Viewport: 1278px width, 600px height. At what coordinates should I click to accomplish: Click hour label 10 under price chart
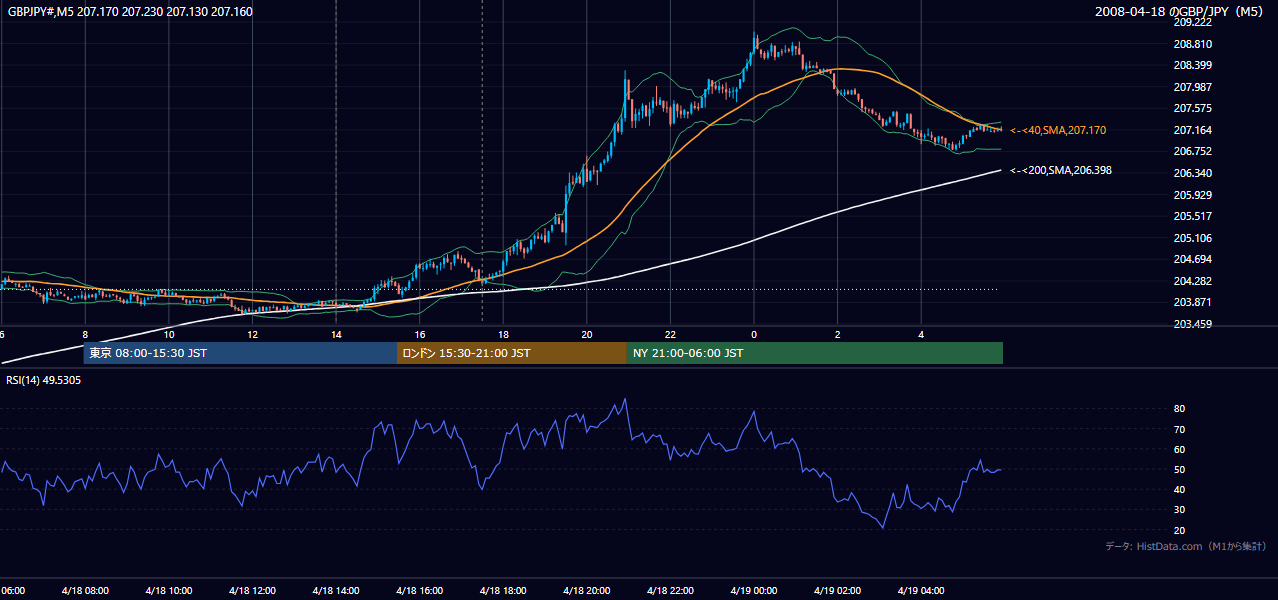[169, 335]
